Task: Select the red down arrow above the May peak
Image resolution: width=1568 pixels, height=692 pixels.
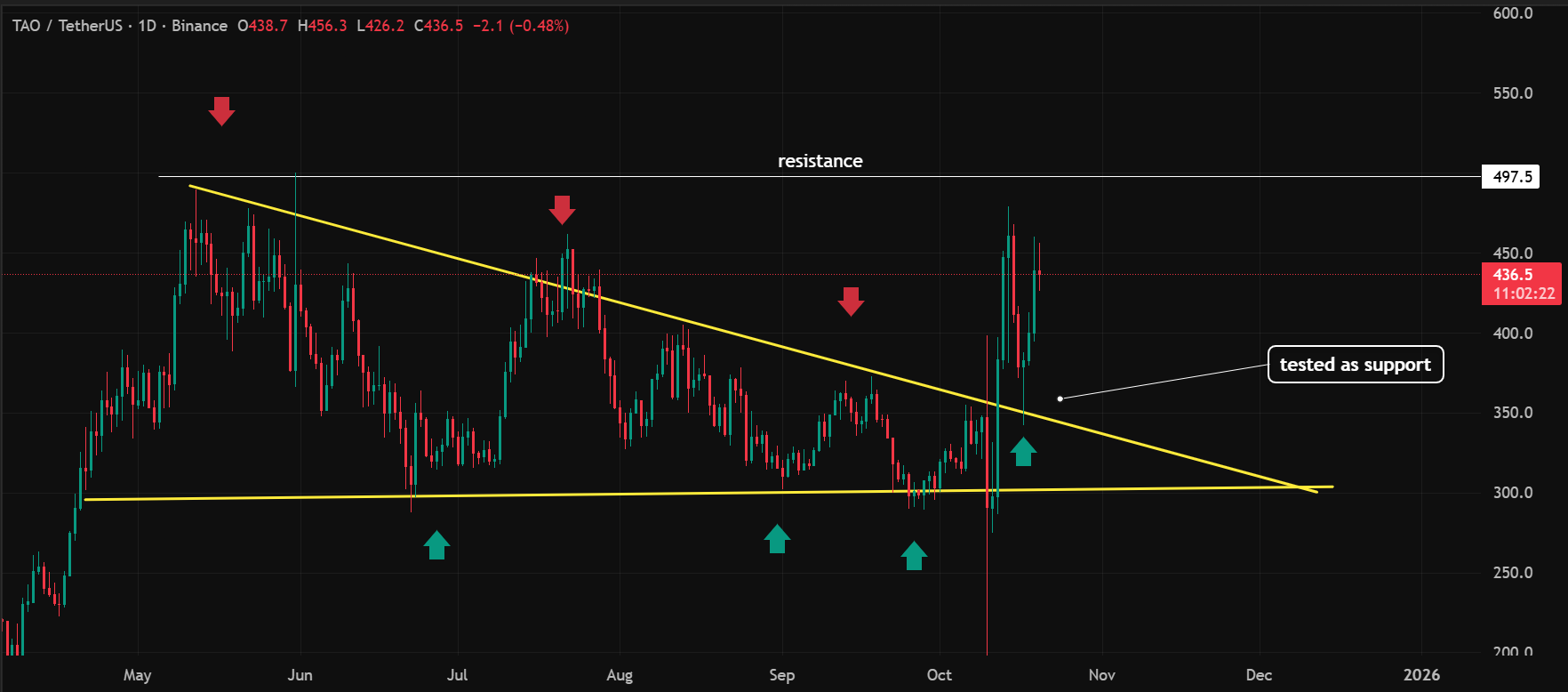Action: pos(221,111)
